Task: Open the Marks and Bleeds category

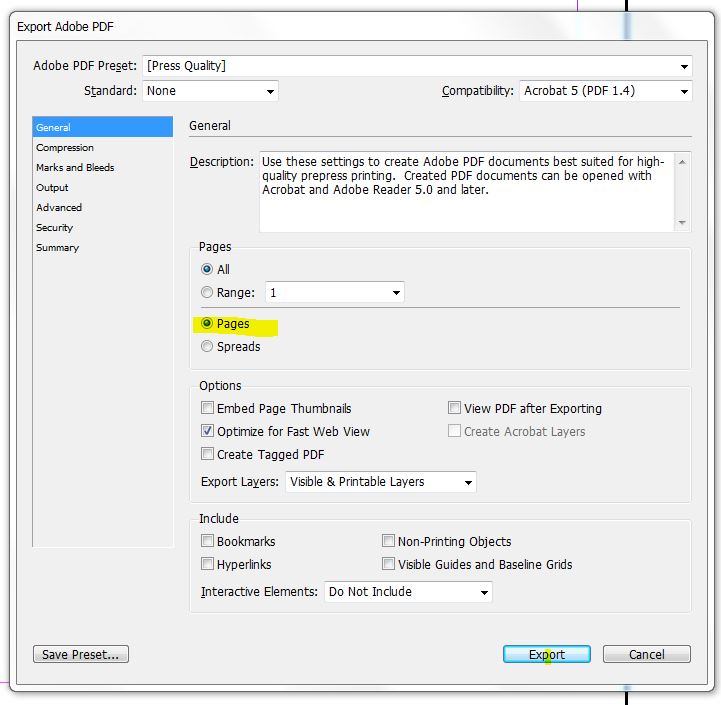Action: point(103,167)
